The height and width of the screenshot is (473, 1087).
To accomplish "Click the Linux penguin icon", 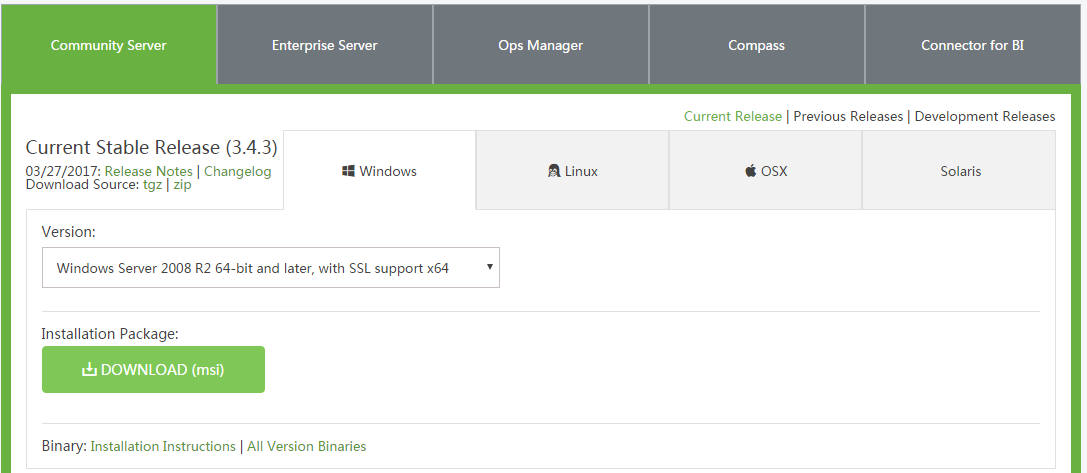I will coord(554,171).
